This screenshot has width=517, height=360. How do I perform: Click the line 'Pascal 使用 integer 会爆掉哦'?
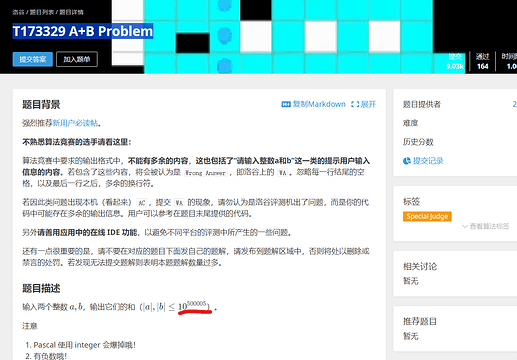pyautogui.click(x=85, y=345)
